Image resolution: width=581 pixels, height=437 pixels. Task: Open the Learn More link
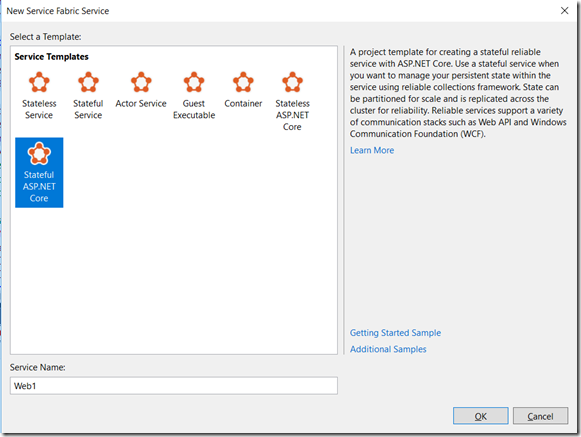[372, 150]
